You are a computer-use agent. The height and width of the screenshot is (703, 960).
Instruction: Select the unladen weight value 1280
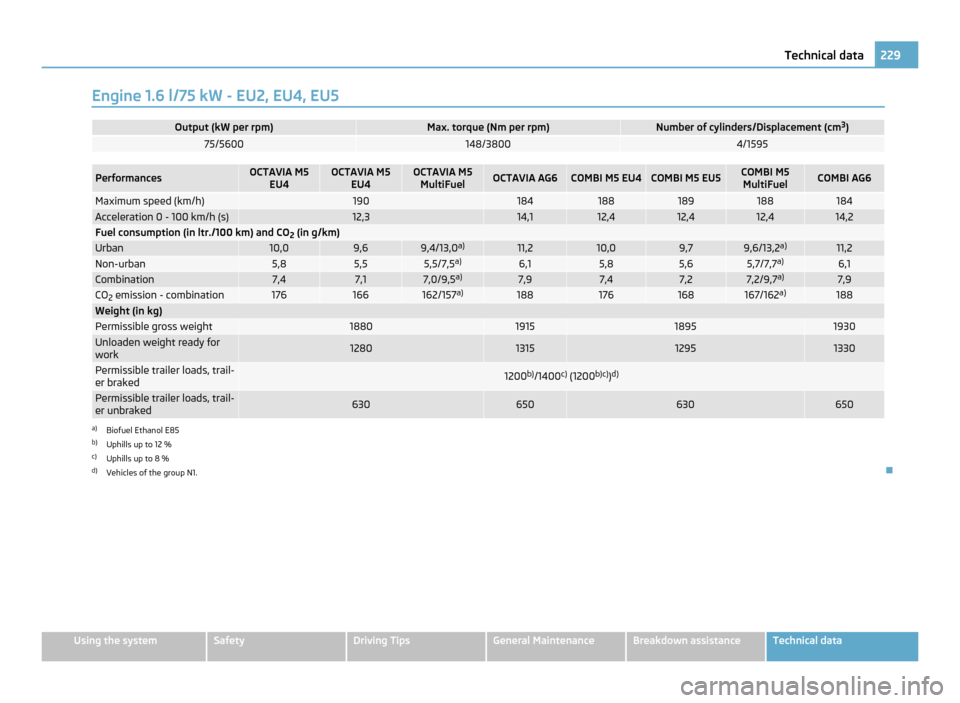pos(361,348)
